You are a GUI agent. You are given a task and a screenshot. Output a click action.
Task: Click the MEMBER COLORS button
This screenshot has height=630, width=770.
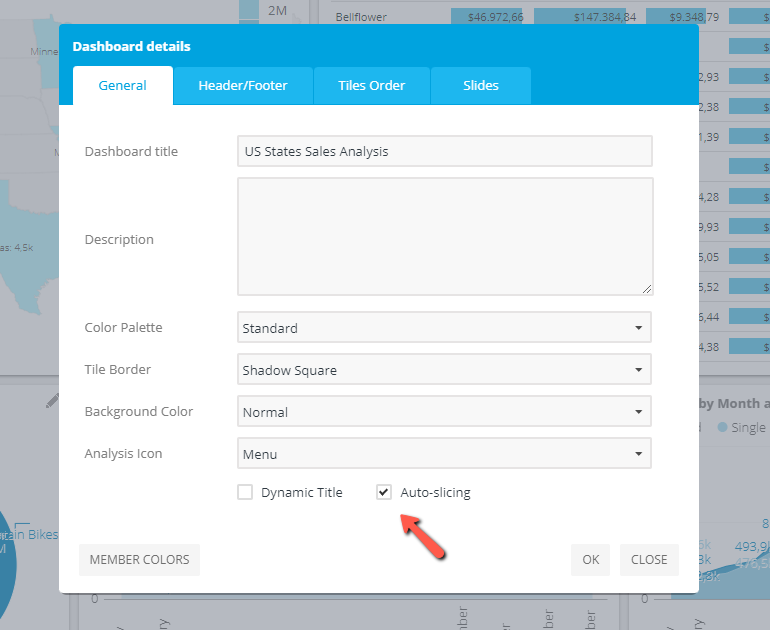tap(139, 560)
